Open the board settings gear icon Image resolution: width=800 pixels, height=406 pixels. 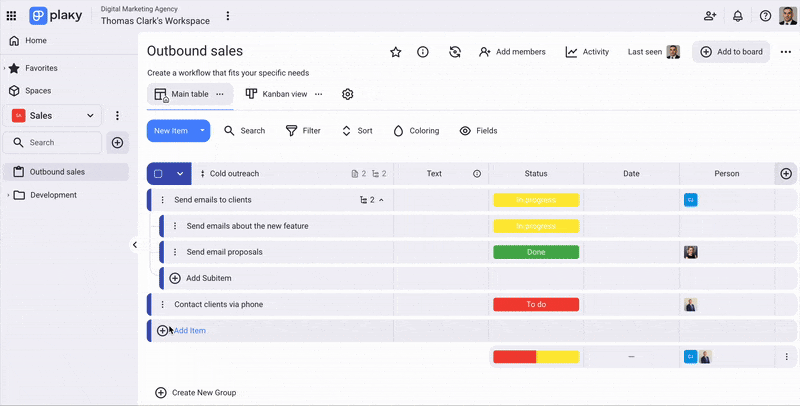(x=348, y=94)
